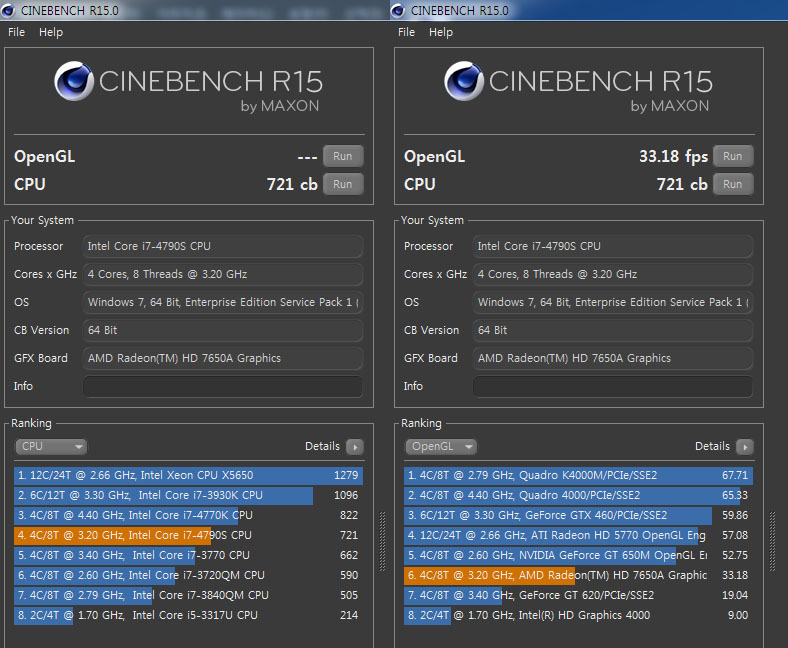
Task: Click the Cinebench R15 logo in left window
Action: tap(188, 87)
